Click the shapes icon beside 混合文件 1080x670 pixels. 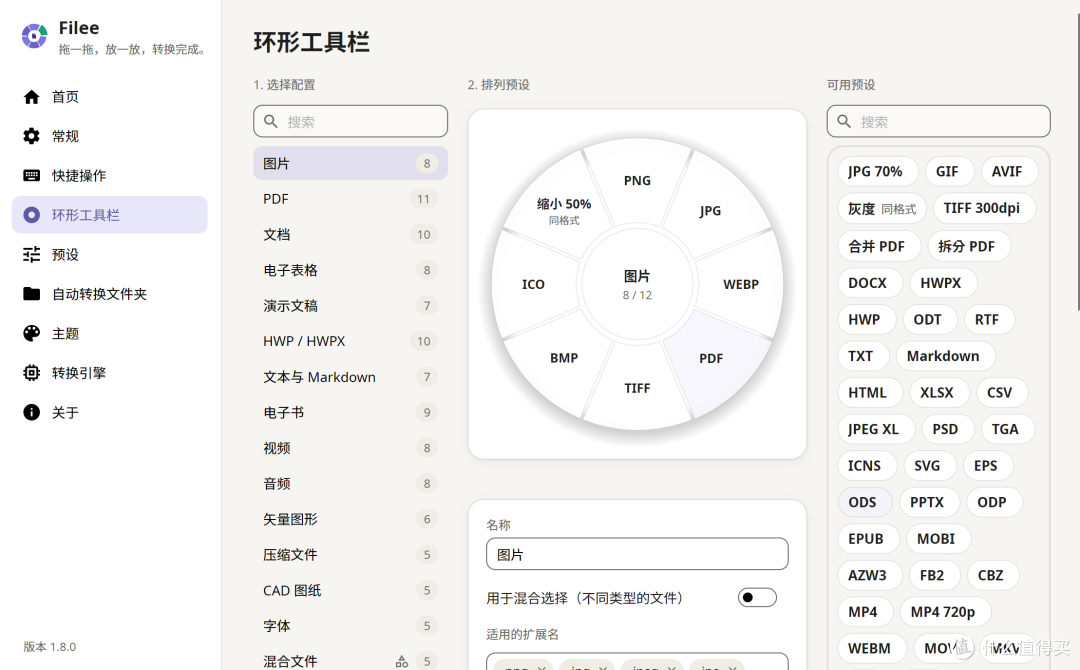(x=402, y=662)
